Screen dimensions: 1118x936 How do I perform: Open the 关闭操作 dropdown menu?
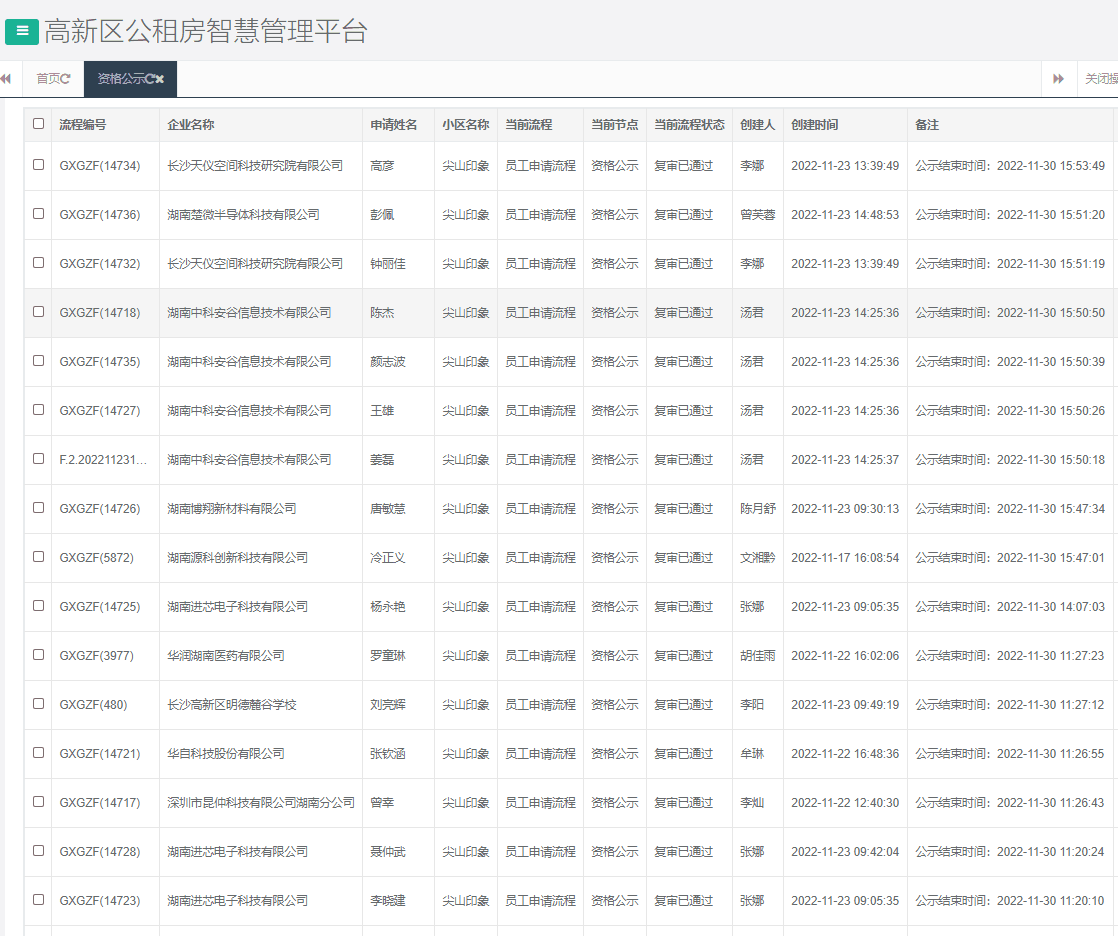1100,79
